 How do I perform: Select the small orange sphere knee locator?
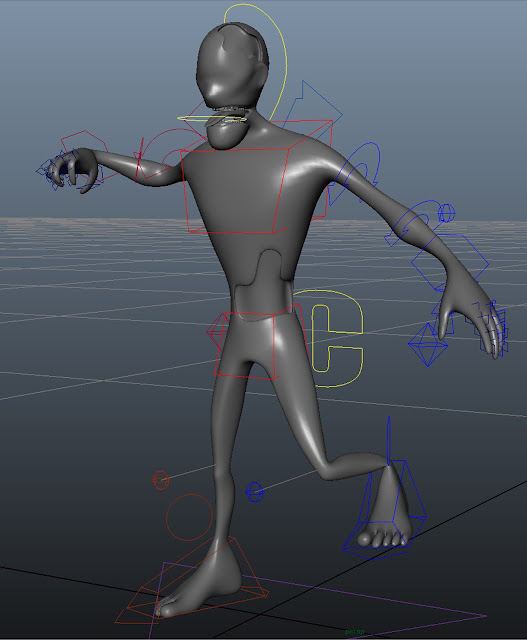point(160,480)
